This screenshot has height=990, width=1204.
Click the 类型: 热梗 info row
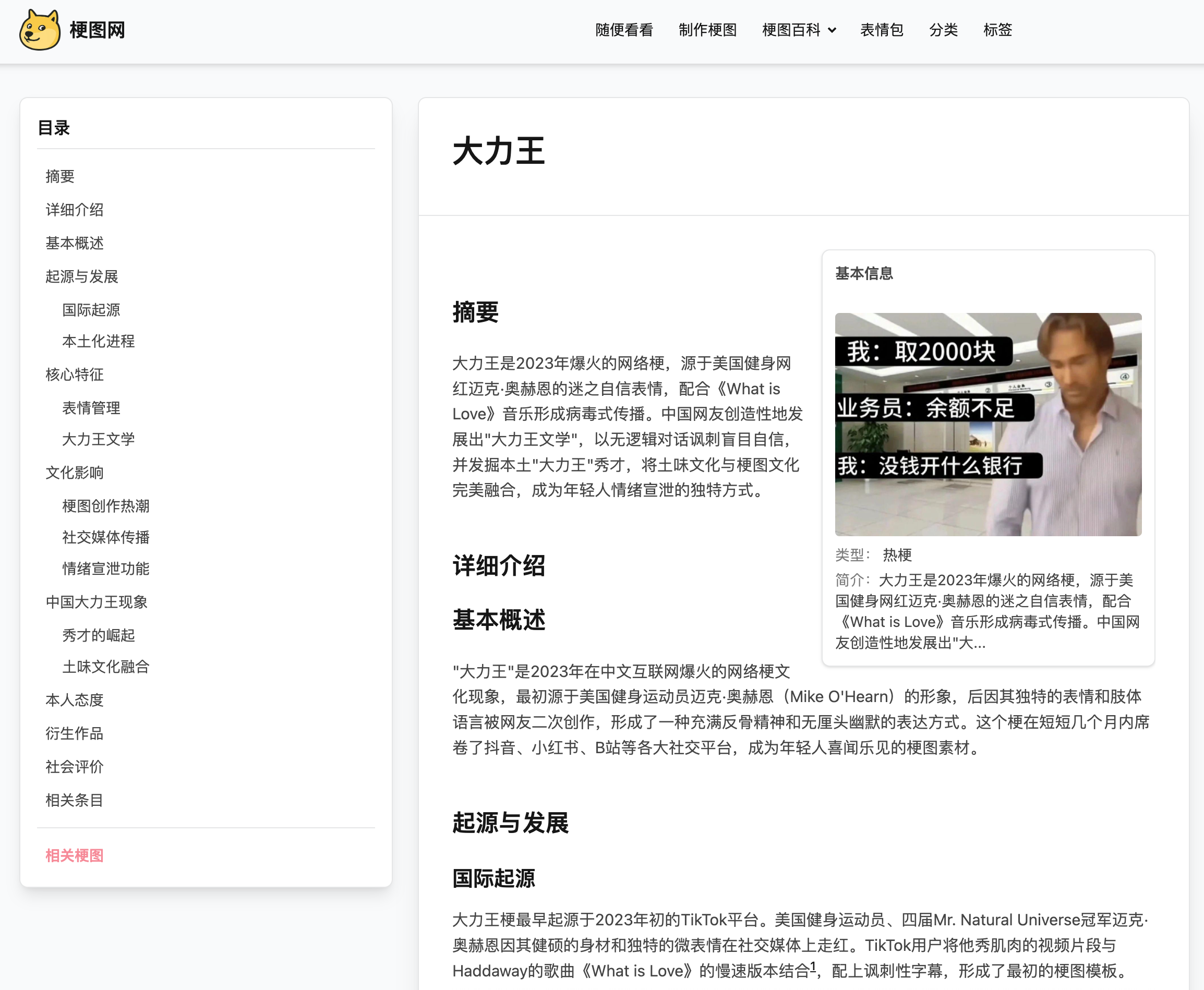click(874, 555)
